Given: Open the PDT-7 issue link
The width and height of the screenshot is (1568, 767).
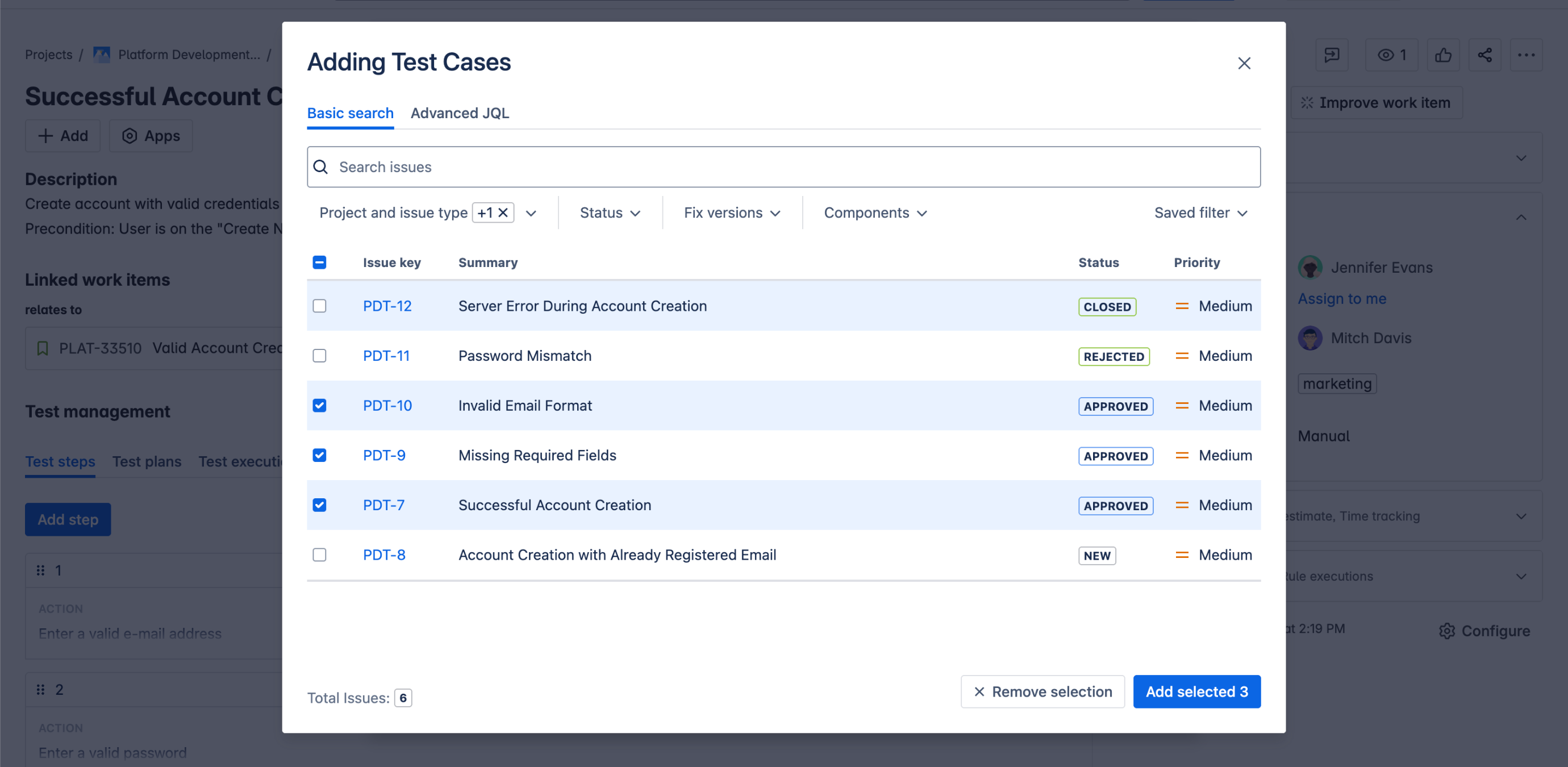Looking at the screenshot, I should pos(383,505).
